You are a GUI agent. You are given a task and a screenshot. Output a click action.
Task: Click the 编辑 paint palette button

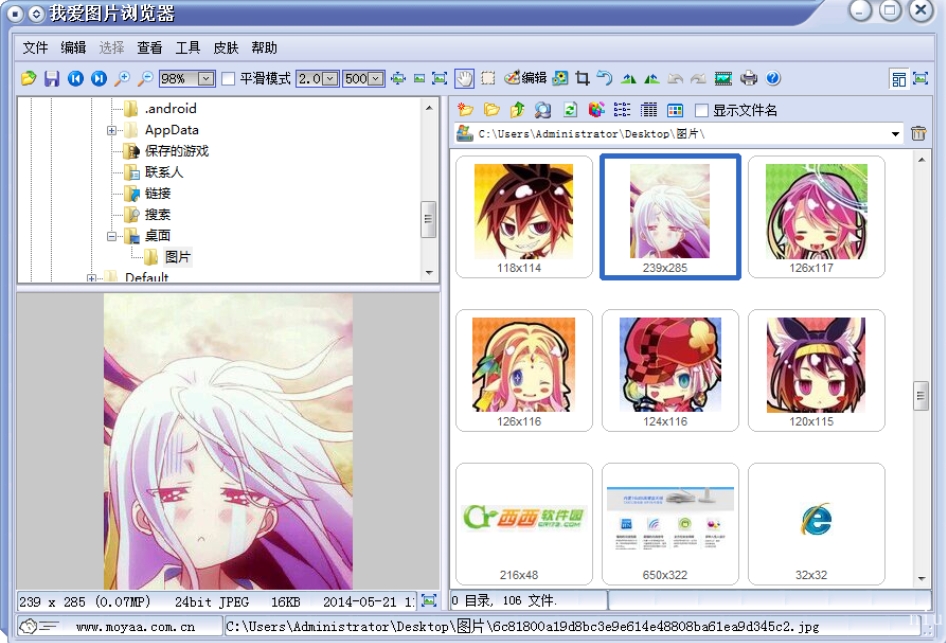pos(525,78)
